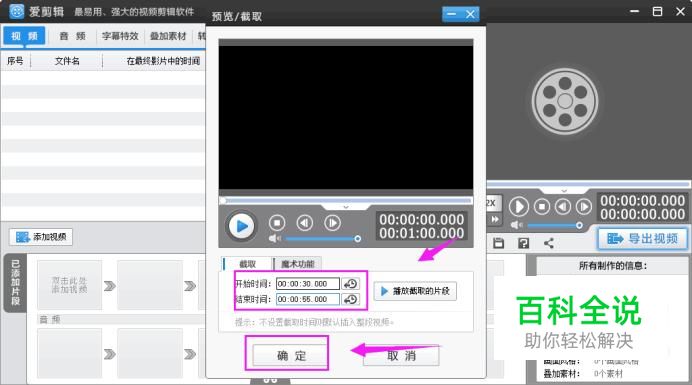Save project with the floppy disk icon

click(498, 243)
